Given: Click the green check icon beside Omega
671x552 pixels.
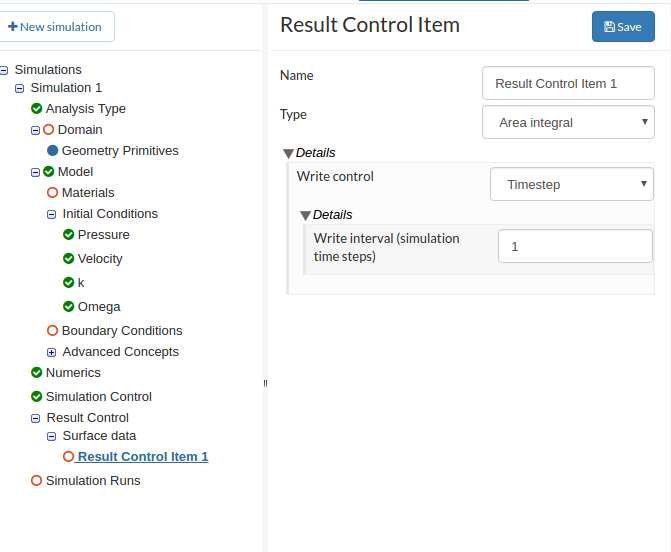Looking at the screenshot, I should [69, 306].
